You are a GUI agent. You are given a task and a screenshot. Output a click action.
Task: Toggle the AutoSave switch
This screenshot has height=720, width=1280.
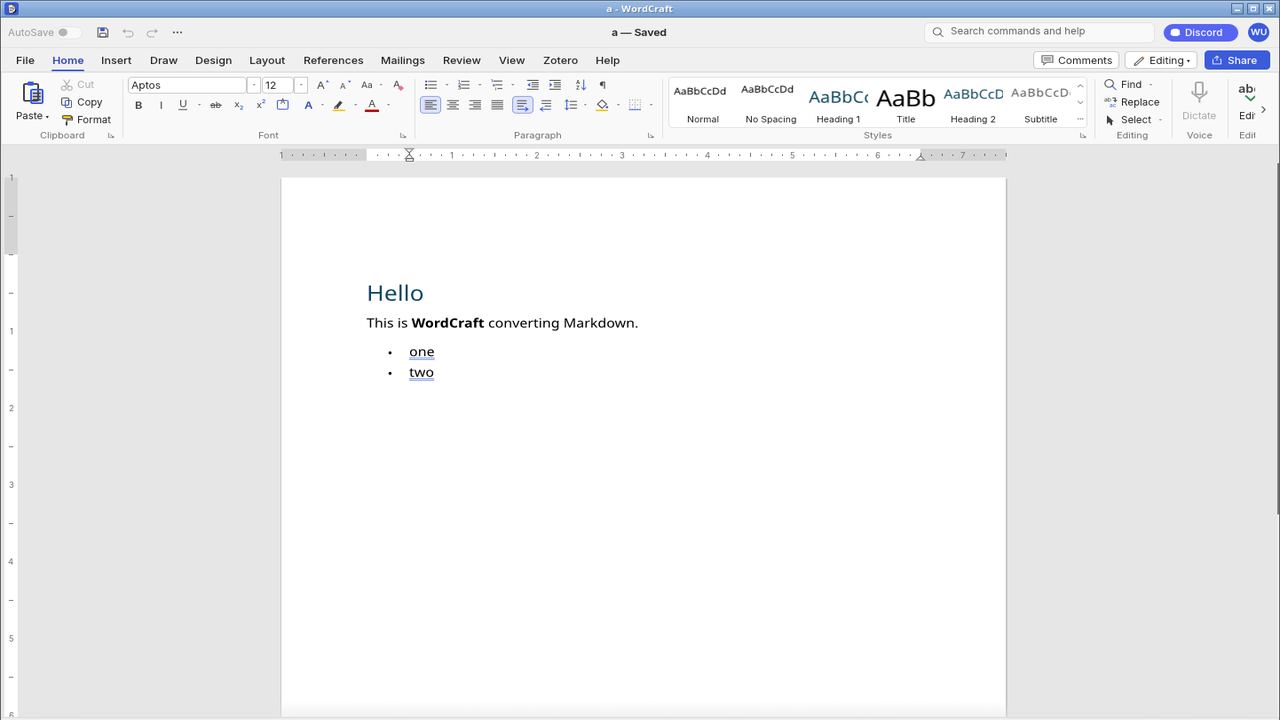68,32
